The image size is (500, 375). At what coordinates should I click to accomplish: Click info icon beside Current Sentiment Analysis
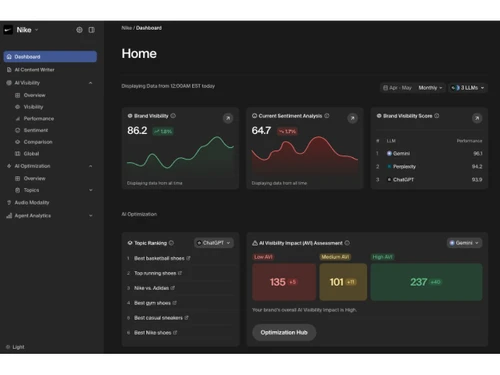(327, 116)
